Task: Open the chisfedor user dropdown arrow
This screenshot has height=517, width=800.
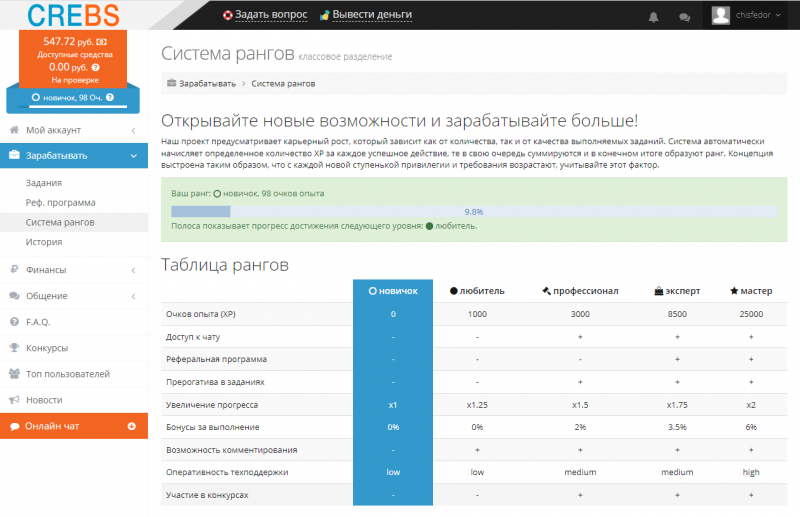Action: point(778,15)
